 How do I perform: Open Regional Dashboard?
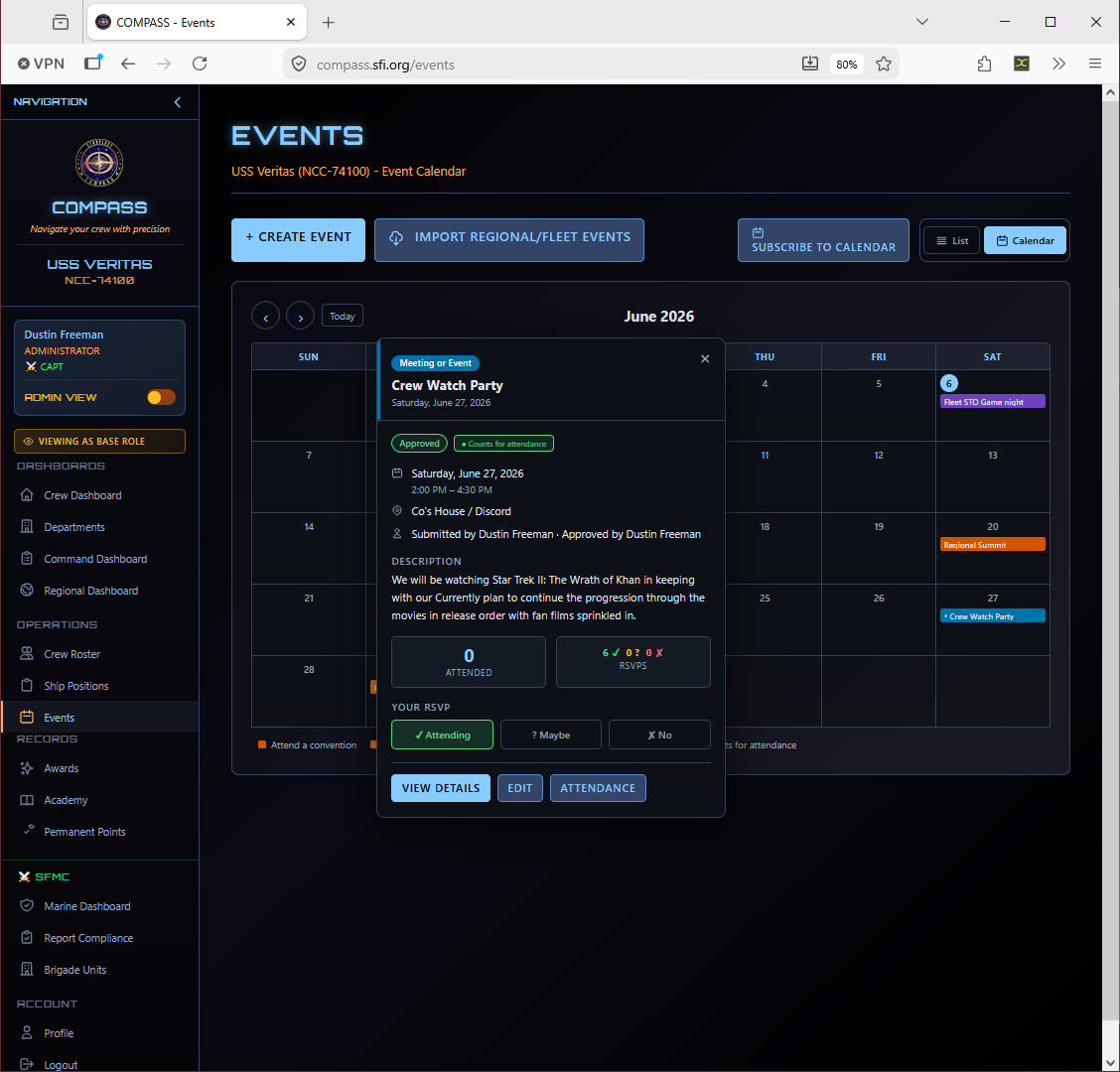90,591
